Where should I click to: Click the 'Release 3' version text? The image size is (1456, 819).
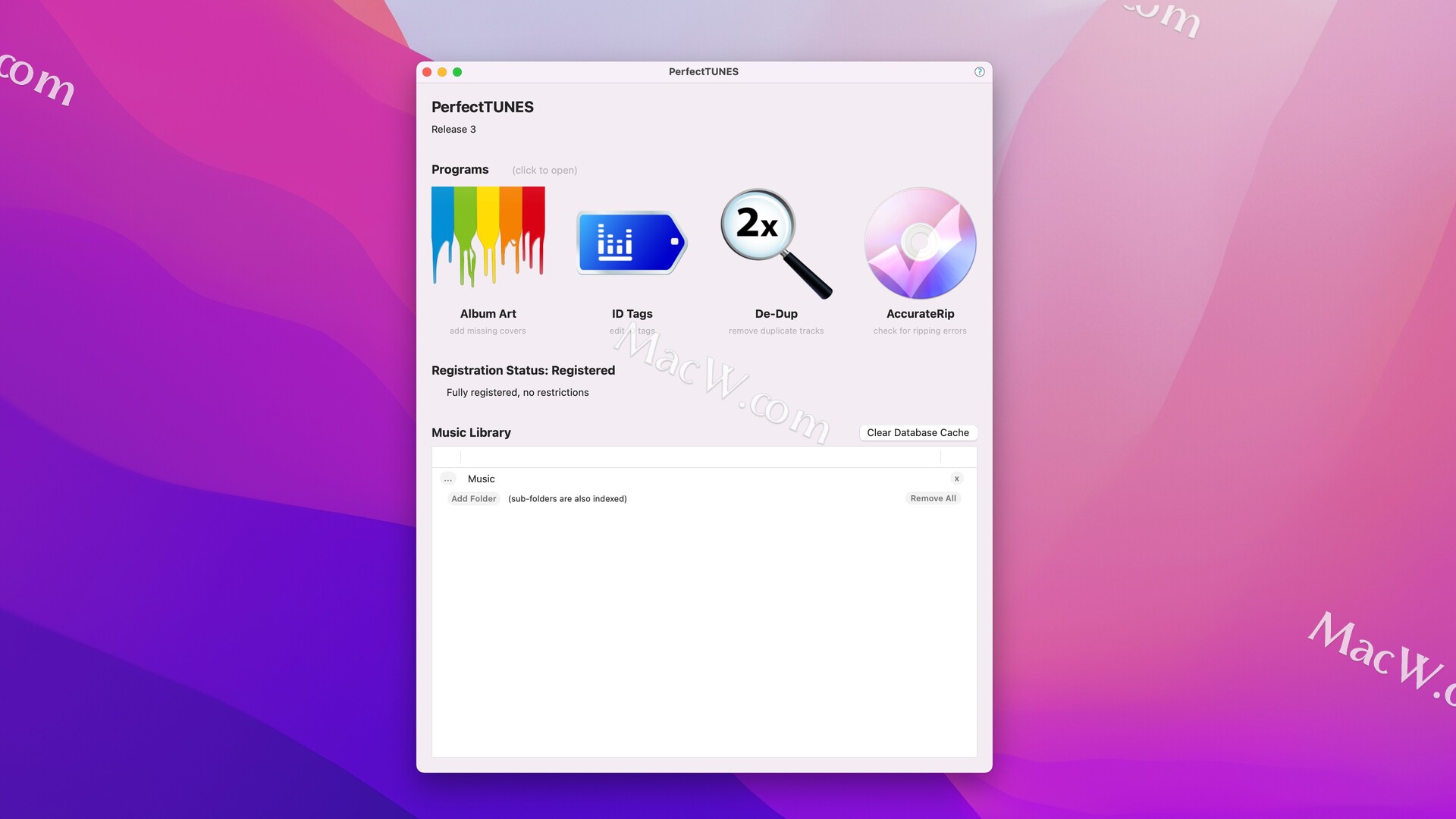453,130
